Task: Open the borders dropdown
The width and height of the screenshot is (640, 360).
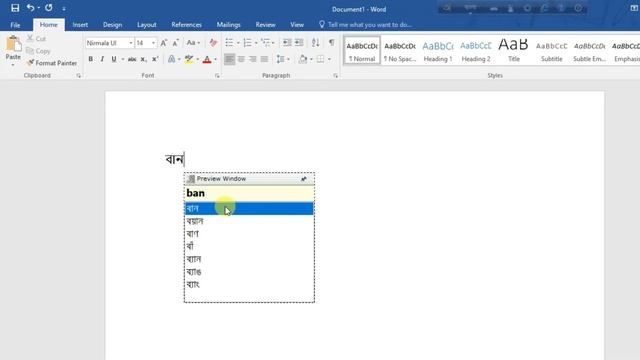Action: click(329, 60)
